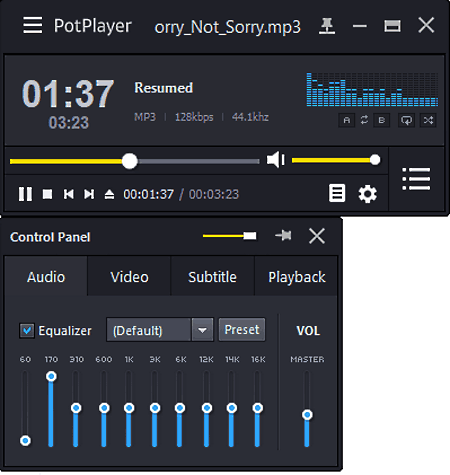The height and width of the screenshot is (475, 450).
Task: Adjust the 60 Hz equalizer band
Action: tap(25, 409)
